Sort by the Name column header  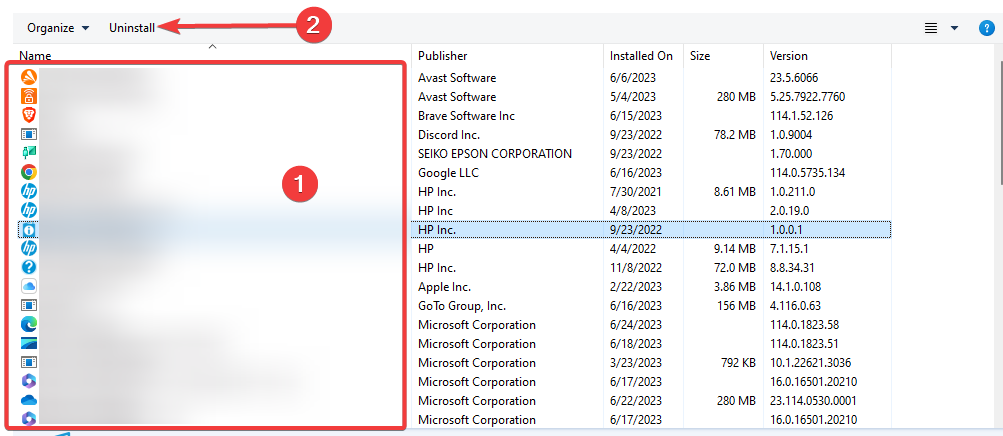click(35, 56)
